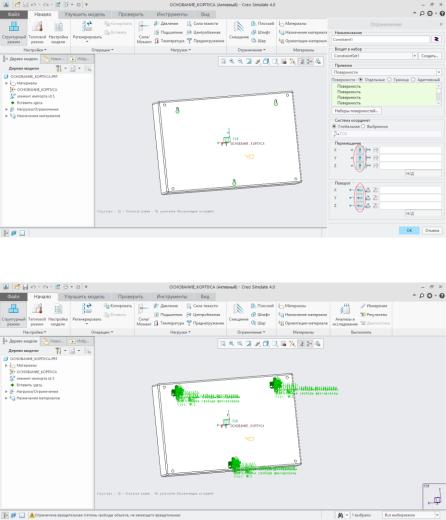Open Настройка модели in the top window
The height and width of the screenshot is (520, 446).
58,32
